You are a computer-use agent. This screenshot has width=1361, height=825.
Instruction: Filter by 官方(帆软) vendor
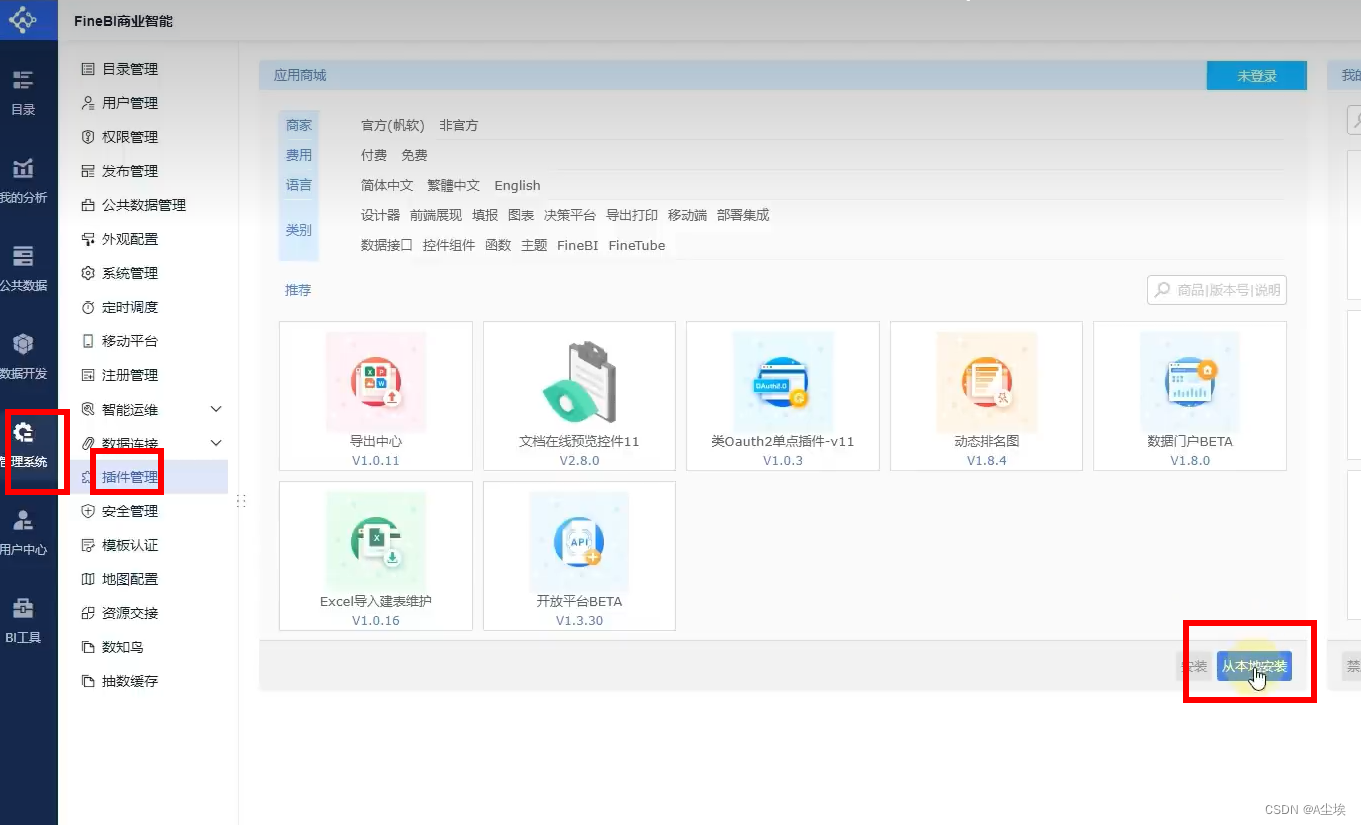[393, 125]
